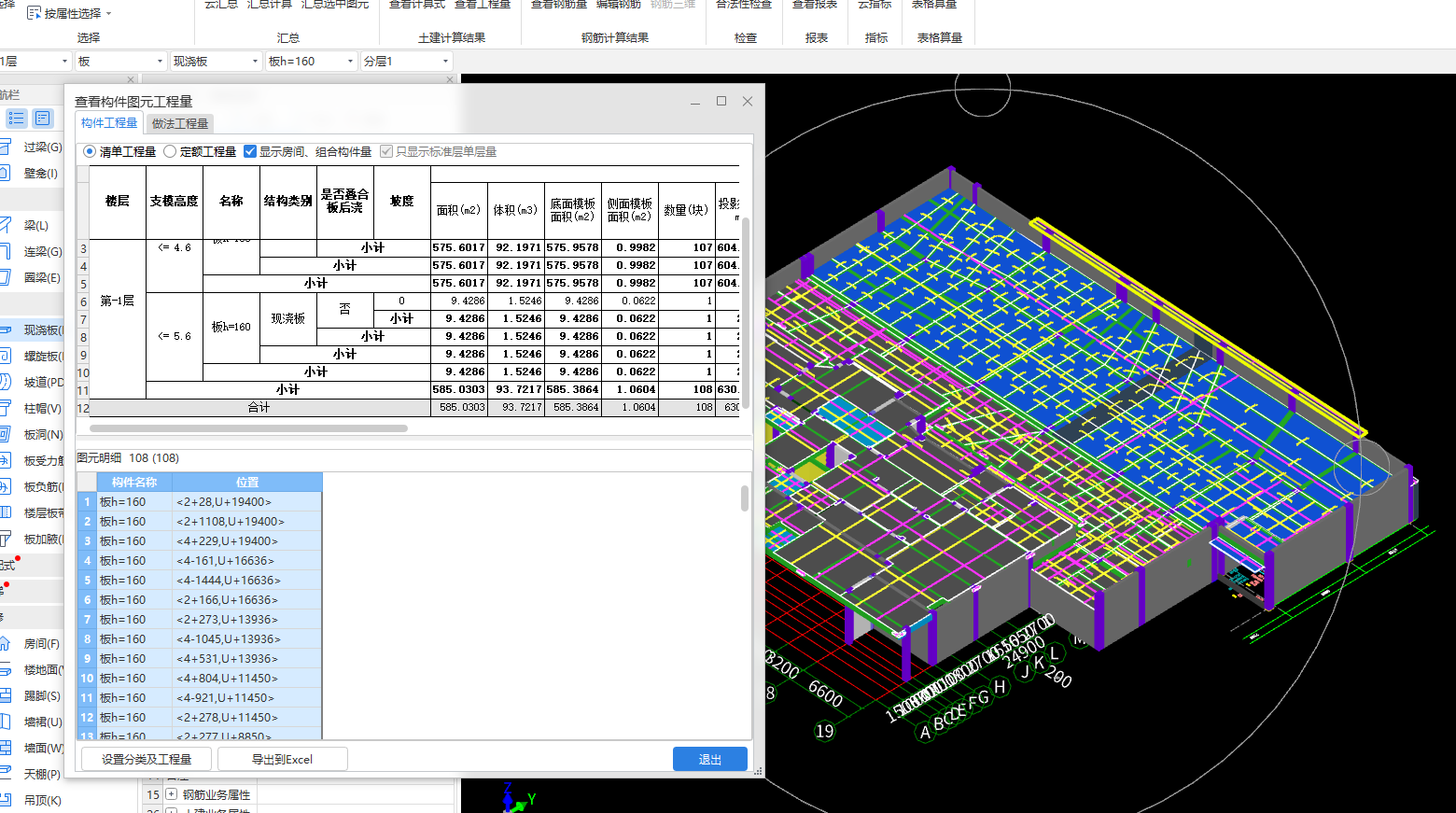Expand 钢筋业务属性 property row
The height and width of the screenshot is (813, 1456).
tap(171, 794)
